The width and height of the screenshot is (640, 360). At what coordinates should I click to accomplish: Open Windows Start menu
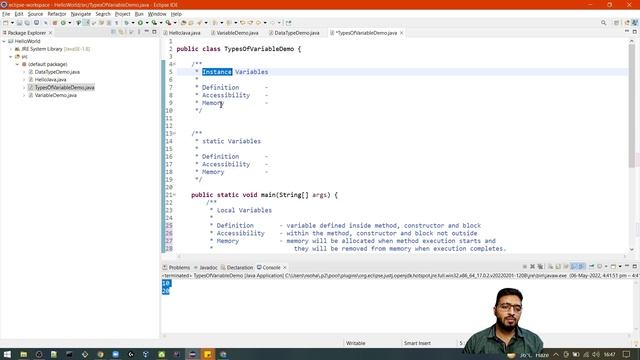point(7,354)
